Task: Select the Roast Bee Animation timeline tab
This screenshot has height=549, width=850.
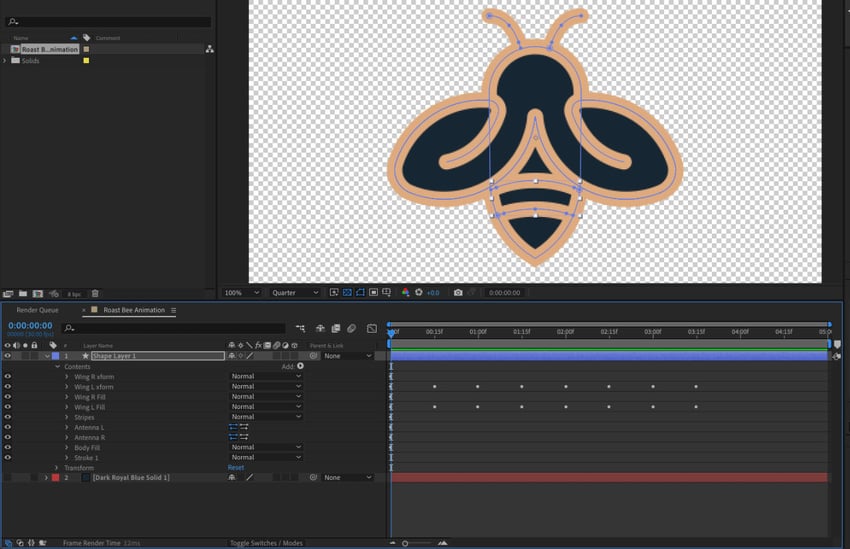Action: tap(134, 311)
